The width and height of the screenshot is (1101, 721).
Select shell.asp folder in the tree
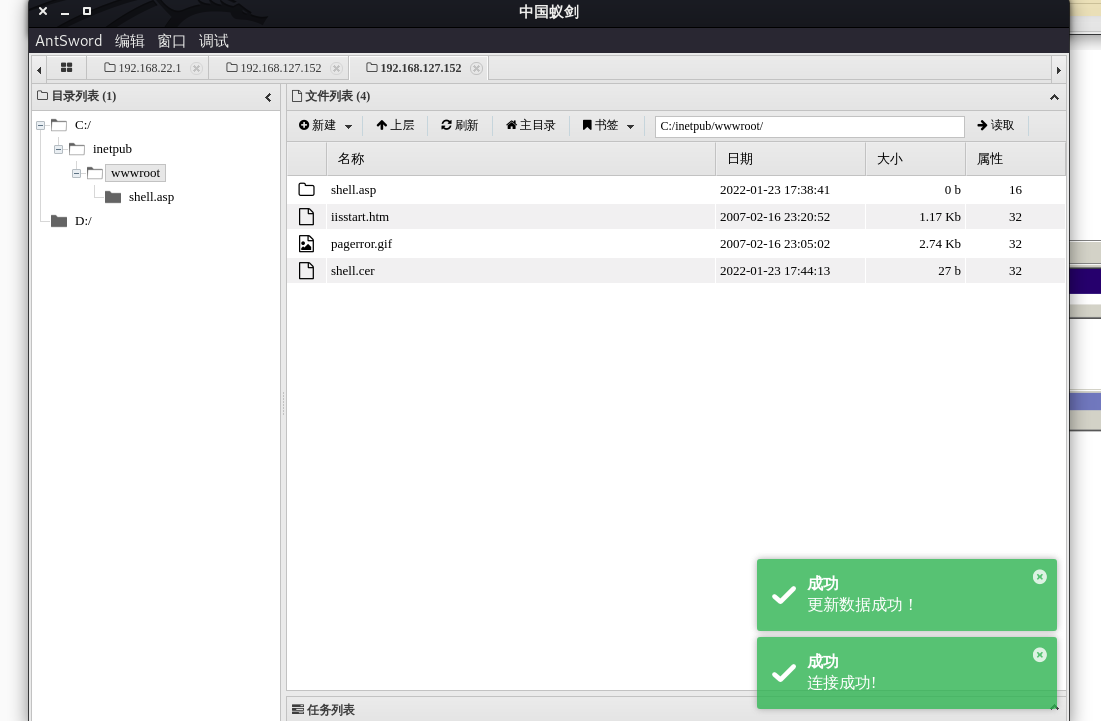[151, 197]
